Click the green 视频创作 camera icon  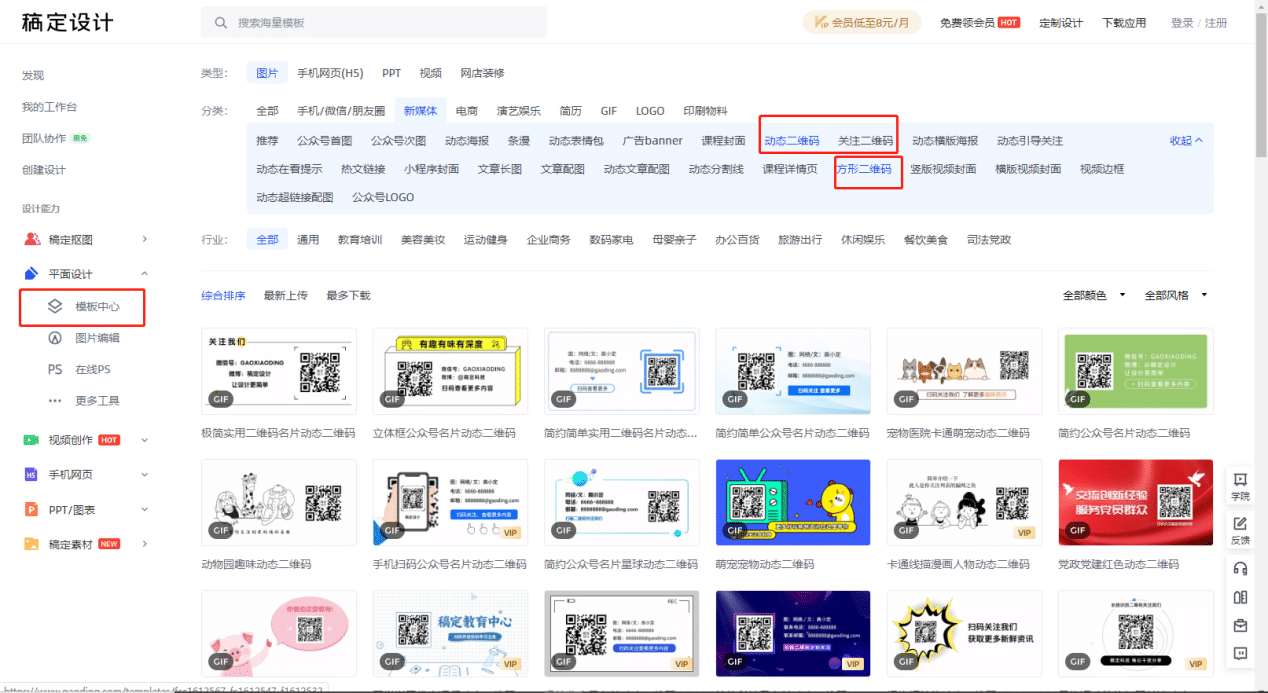pos(31,440)
